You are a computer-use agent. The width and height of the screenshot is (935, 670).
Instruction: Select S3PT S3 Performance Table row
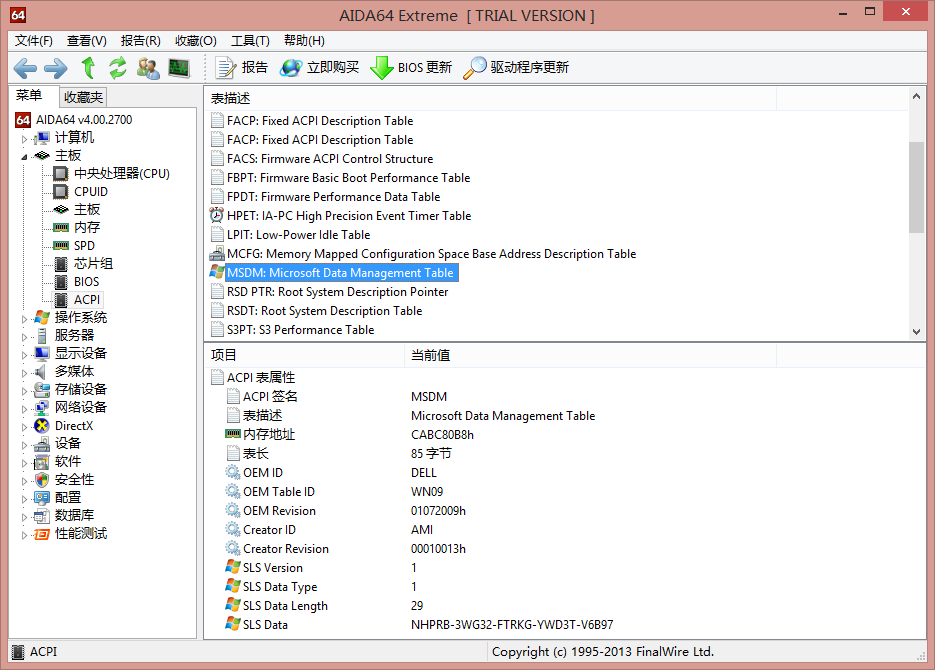pos(301,330)
